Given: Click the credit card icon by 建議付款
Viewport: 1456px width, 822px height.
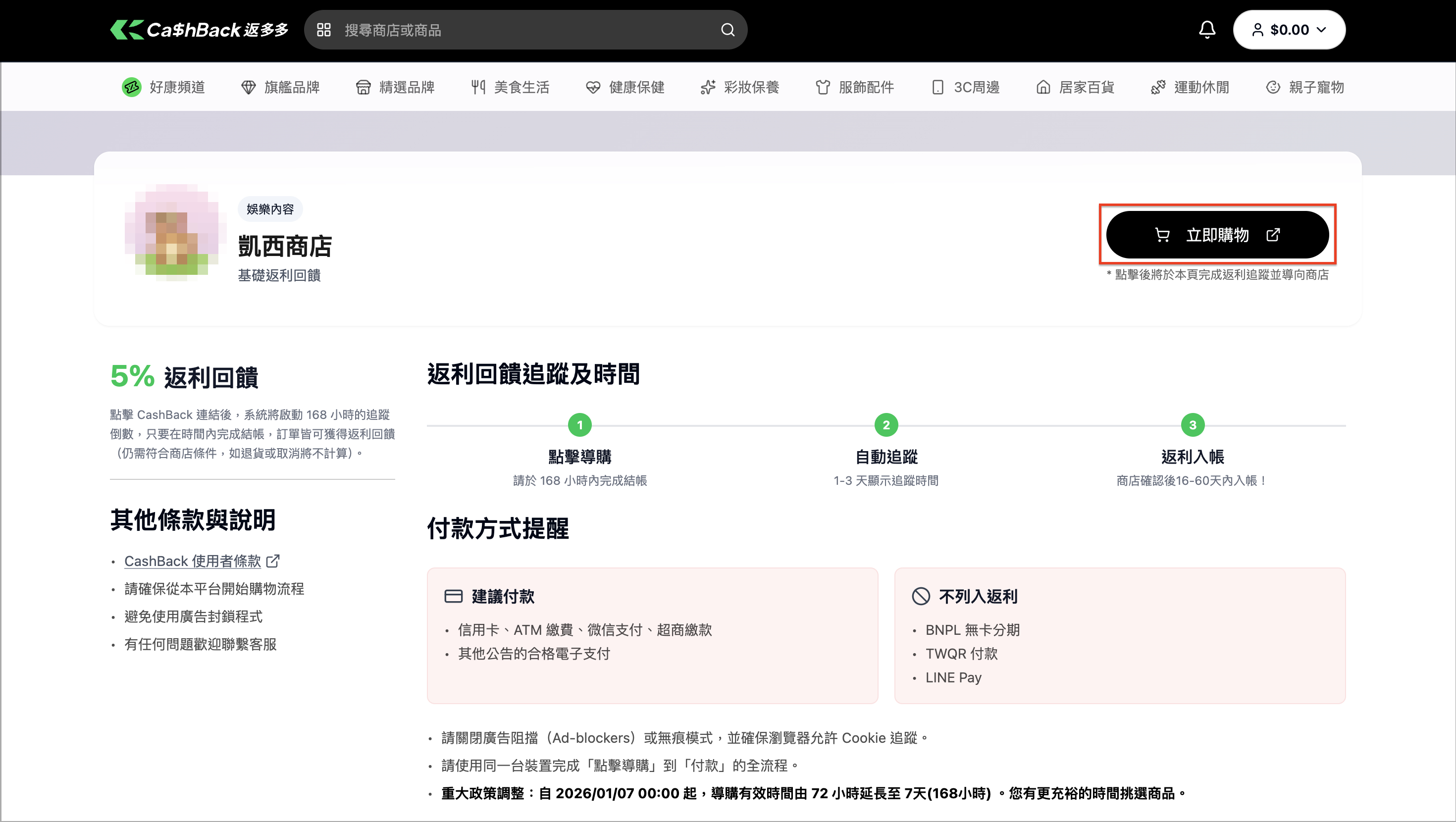Looking at the screenshot, I should pyautogui.click(x=453, y=596).
